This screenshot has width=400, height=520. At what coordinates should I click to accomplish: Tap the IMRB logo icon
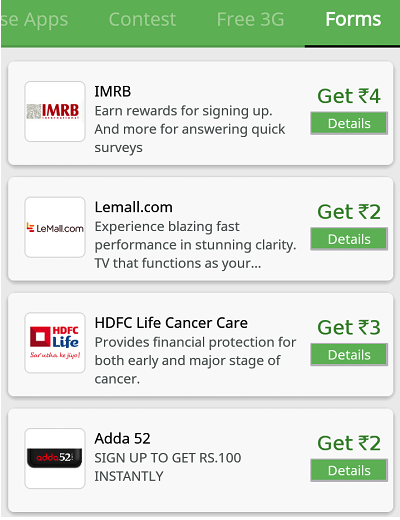click(x=55, y=111)
